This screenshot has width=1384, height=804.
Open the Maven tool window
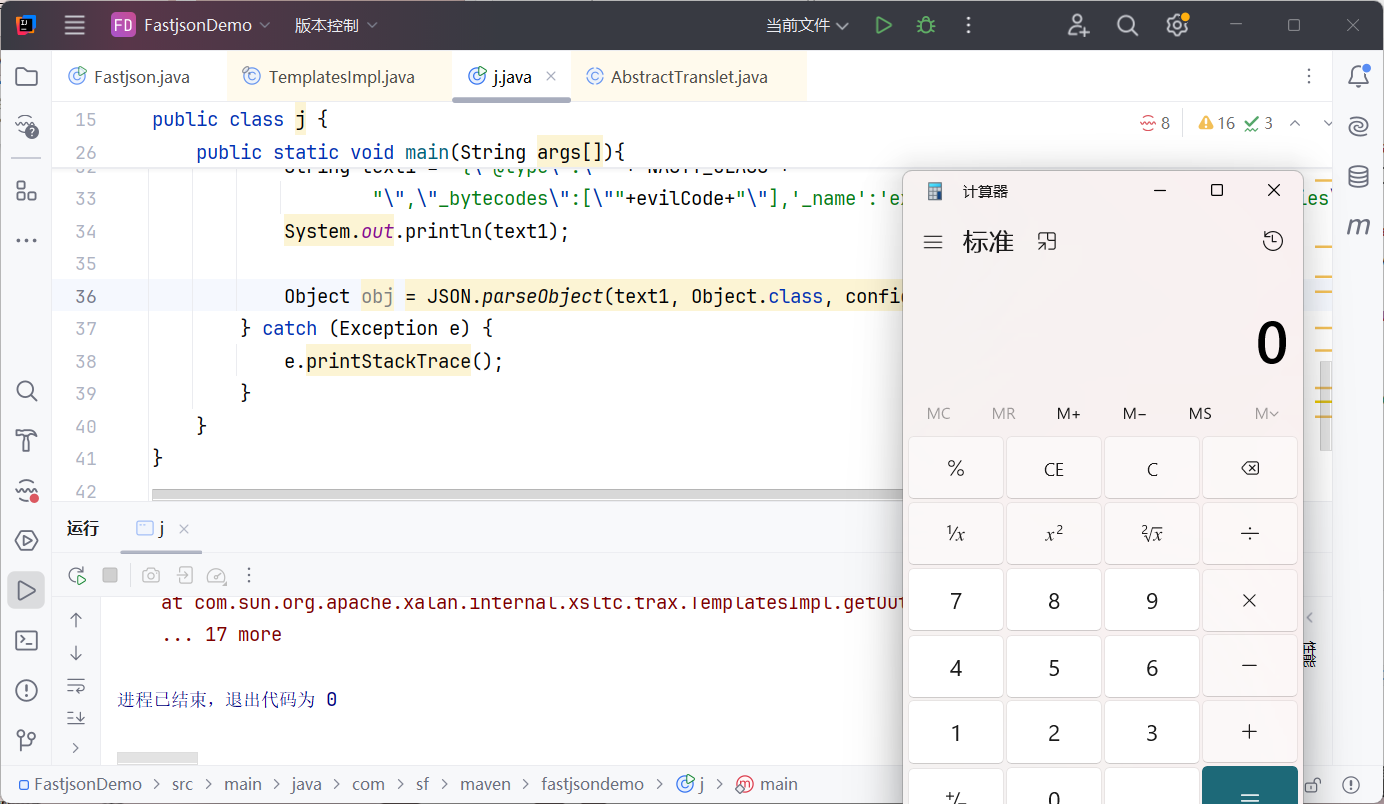click(x=1358, y=227)
